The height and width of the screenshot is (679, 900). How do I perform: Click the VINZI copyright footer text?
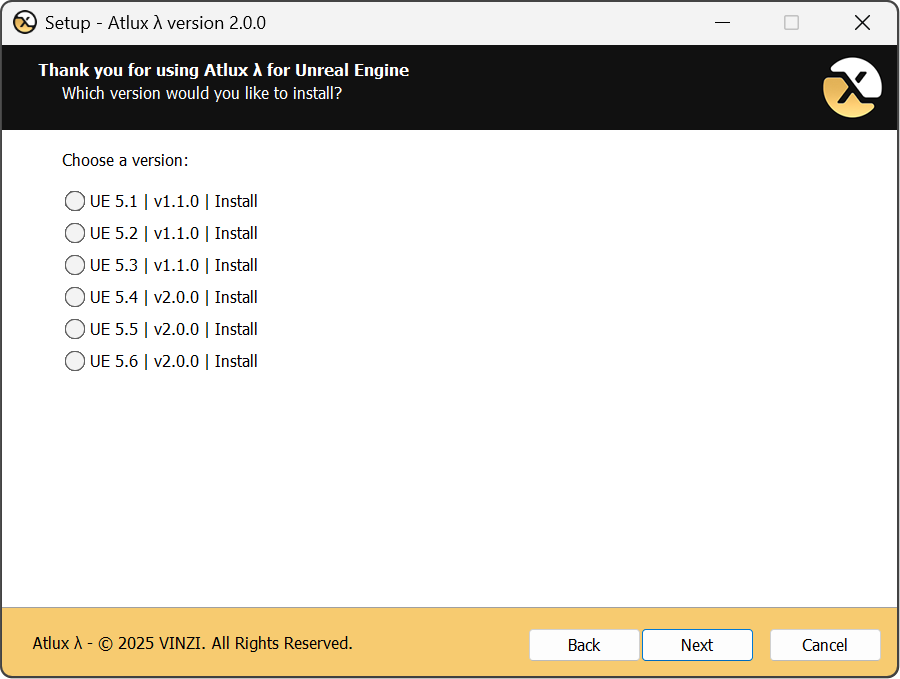click(x=192, y=643)
